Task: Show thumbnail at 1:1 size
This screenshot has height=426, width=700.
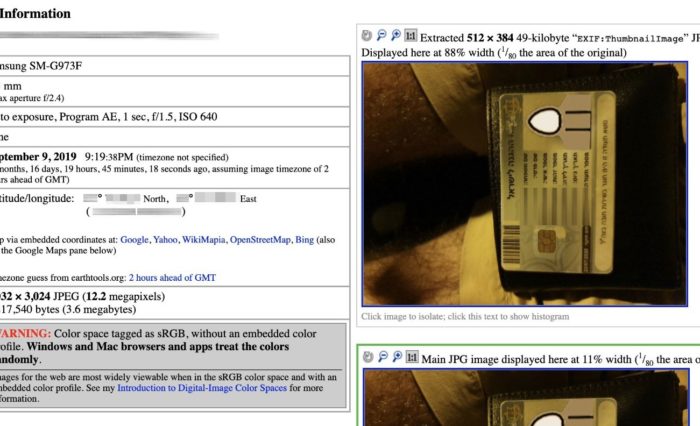Action: [410, 35]
